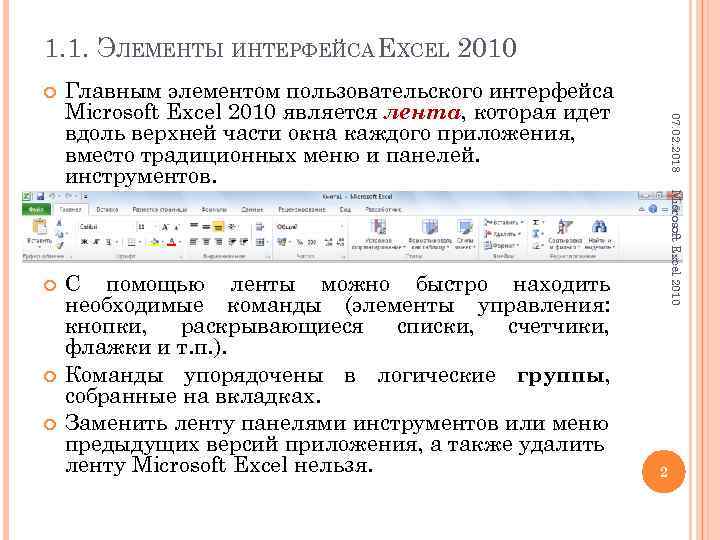Click the Undo arrow in Quick Access toolbar
This screenshot has width=720, height=540.
click(52, 197)
